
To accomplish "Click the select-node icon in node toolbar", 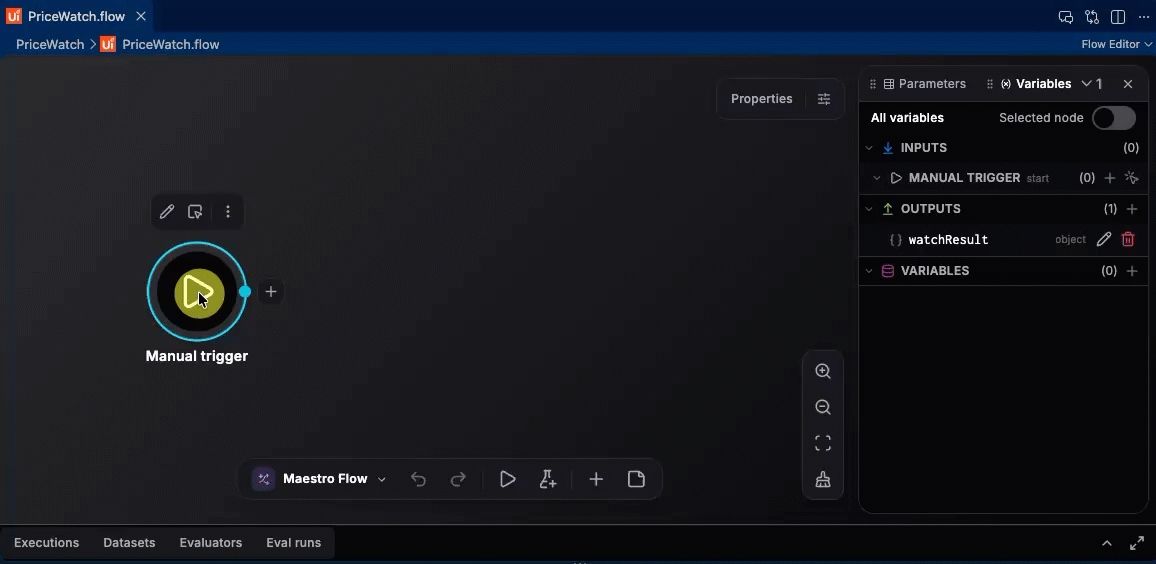I will click(x=195, y=212).
